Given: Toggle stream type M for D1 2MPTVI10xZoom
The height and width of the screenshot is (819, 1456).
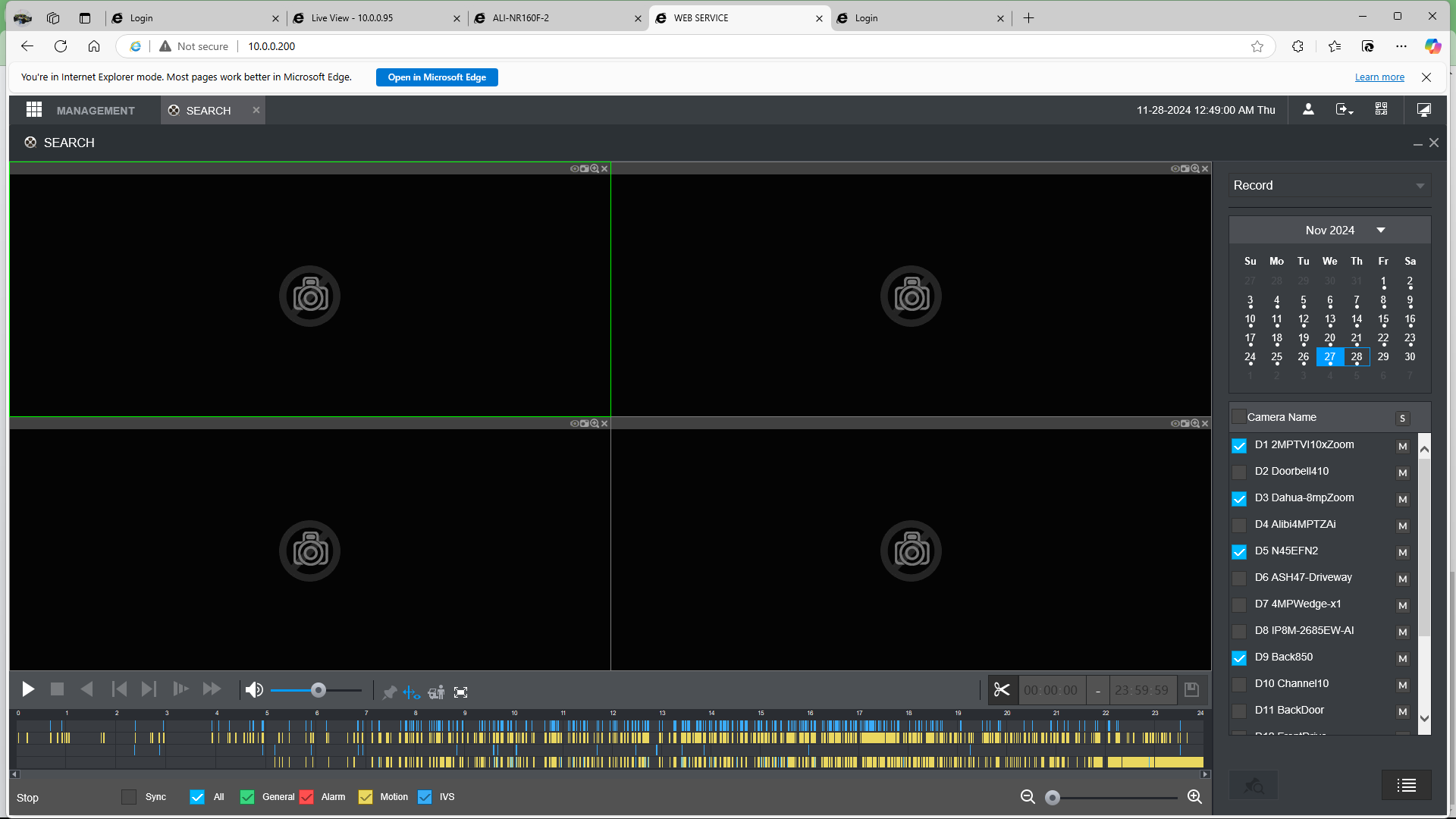Looking at the screenshot, I should click(x=1403, y=446).
